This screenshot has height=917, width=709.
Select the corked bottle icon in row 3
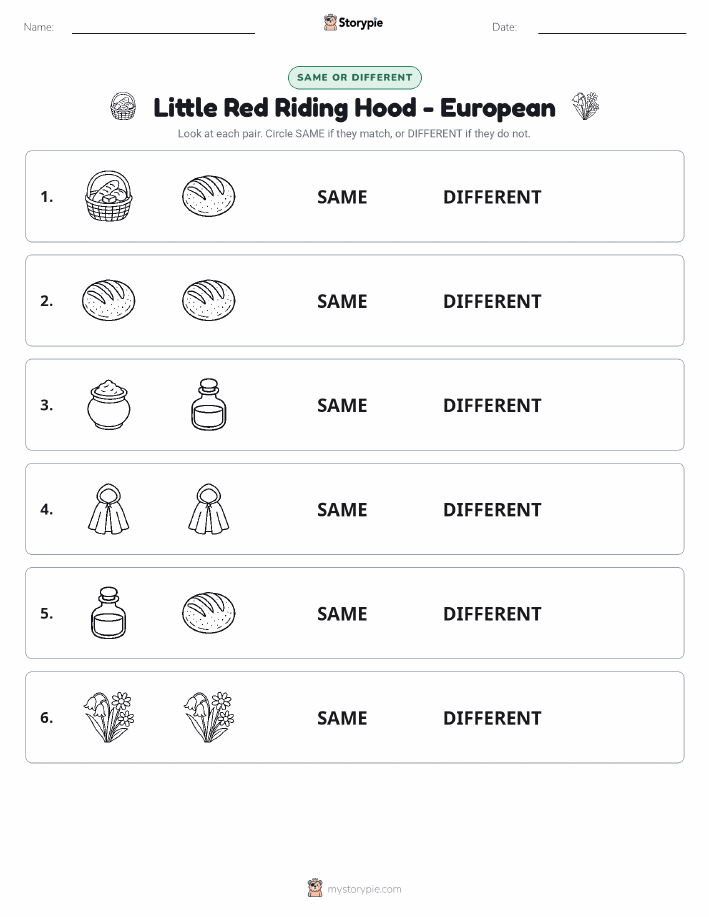209,405
